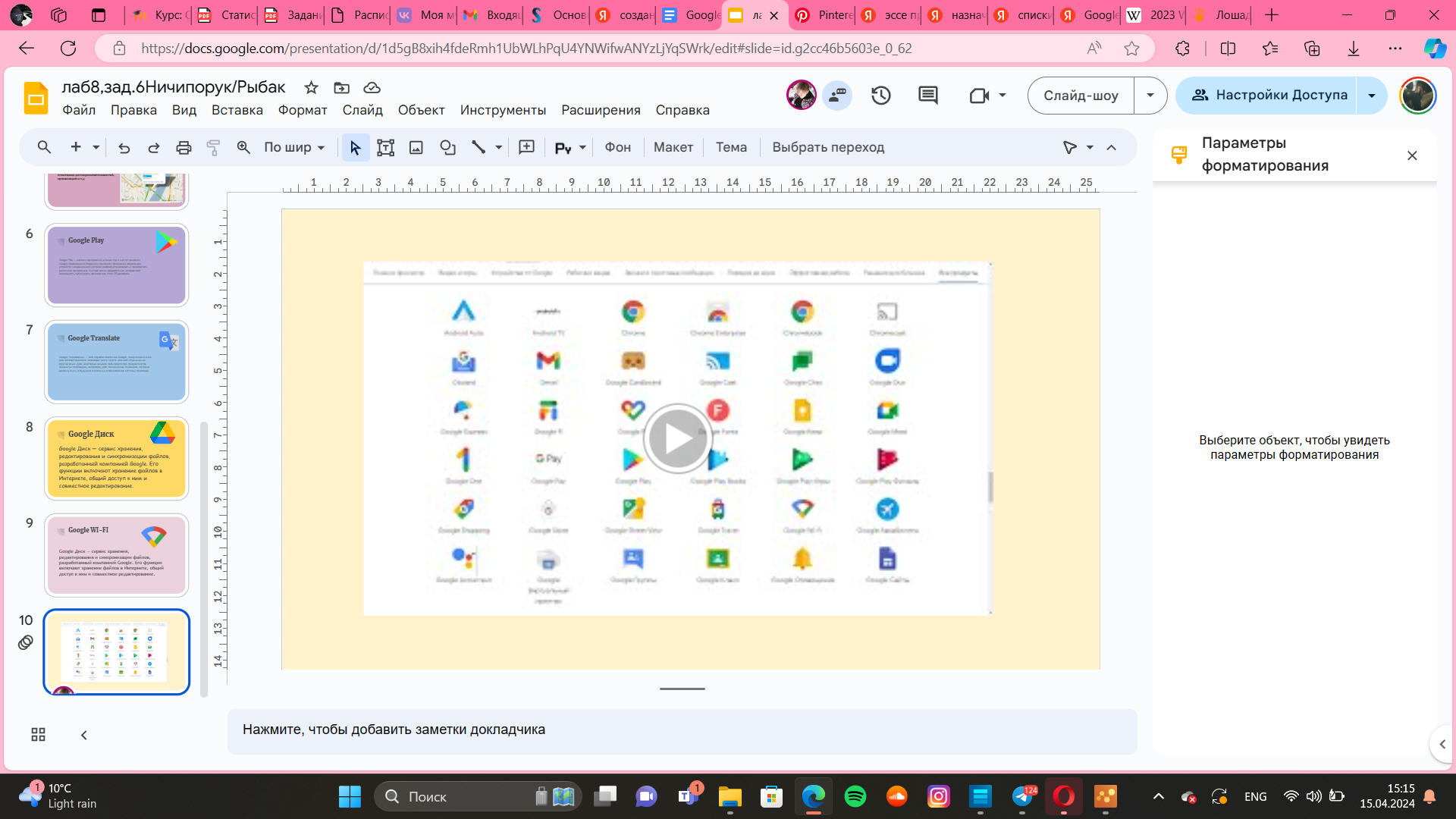Click Настройки Доступа share button
1456x819 pixels.
point(1267,96)
